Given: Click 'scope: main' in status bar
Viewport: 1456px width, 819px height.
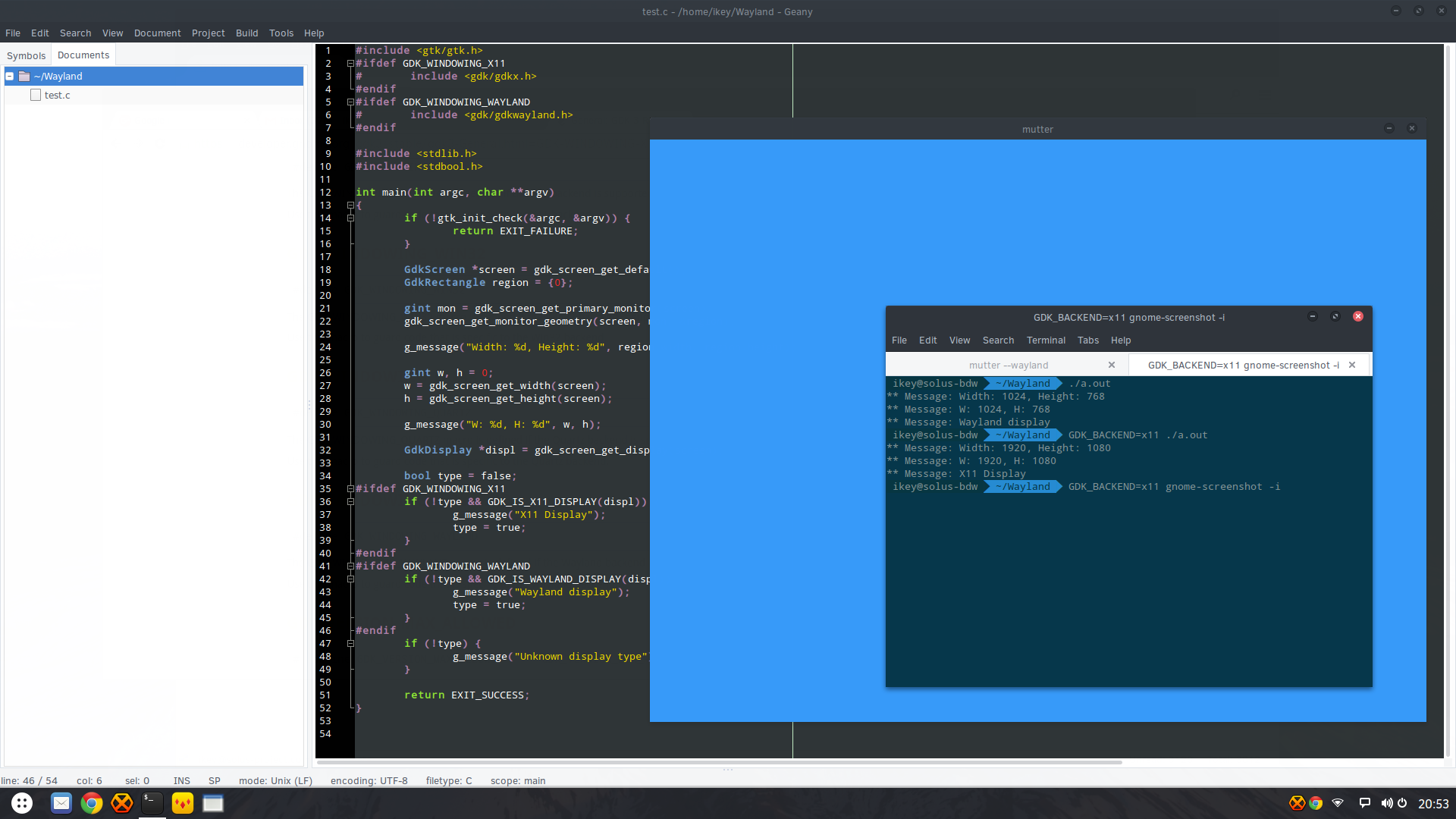Looking at the screenshot, I should point(518,781).
